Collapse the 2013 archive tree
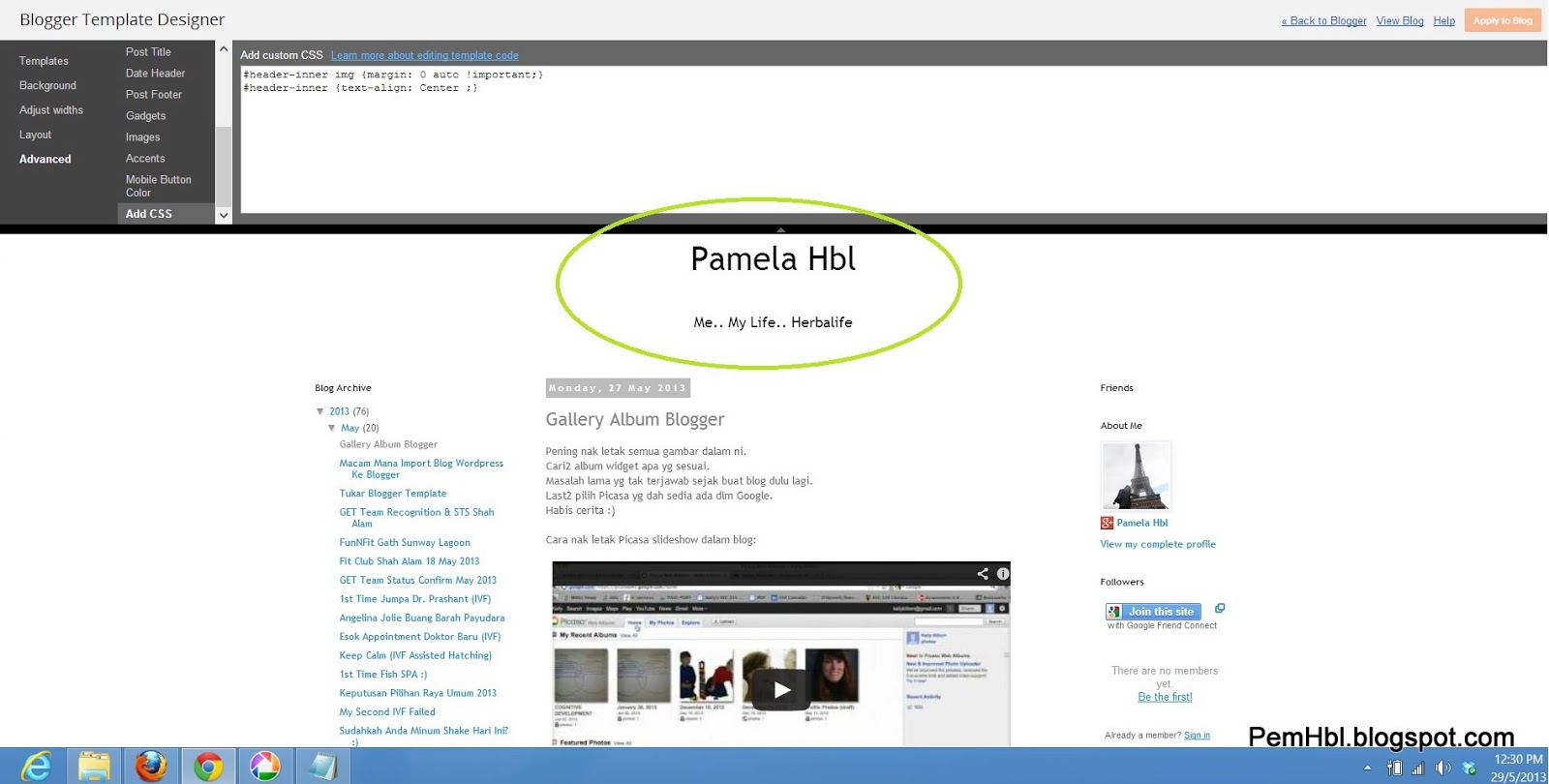This screenshot has width=1549, height=784. [x=320, y=411]
